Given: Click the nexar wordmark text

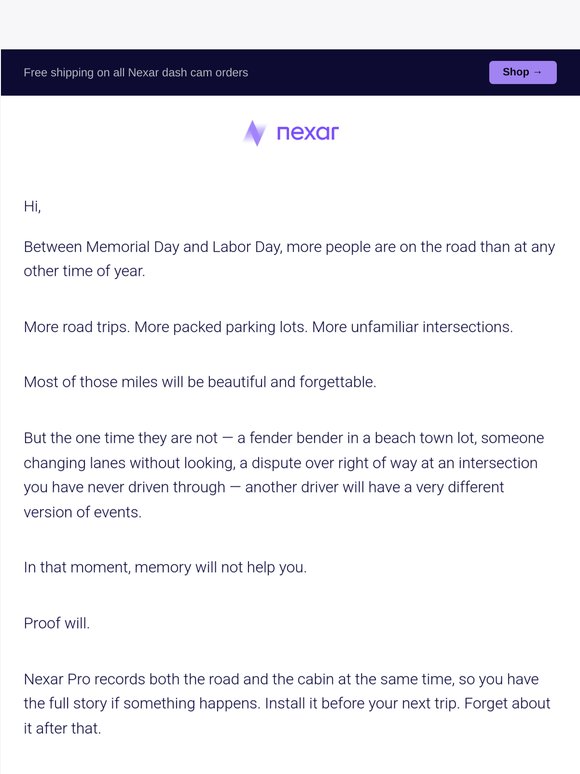Looking at the screenshot, I should [x=308, y=133].
